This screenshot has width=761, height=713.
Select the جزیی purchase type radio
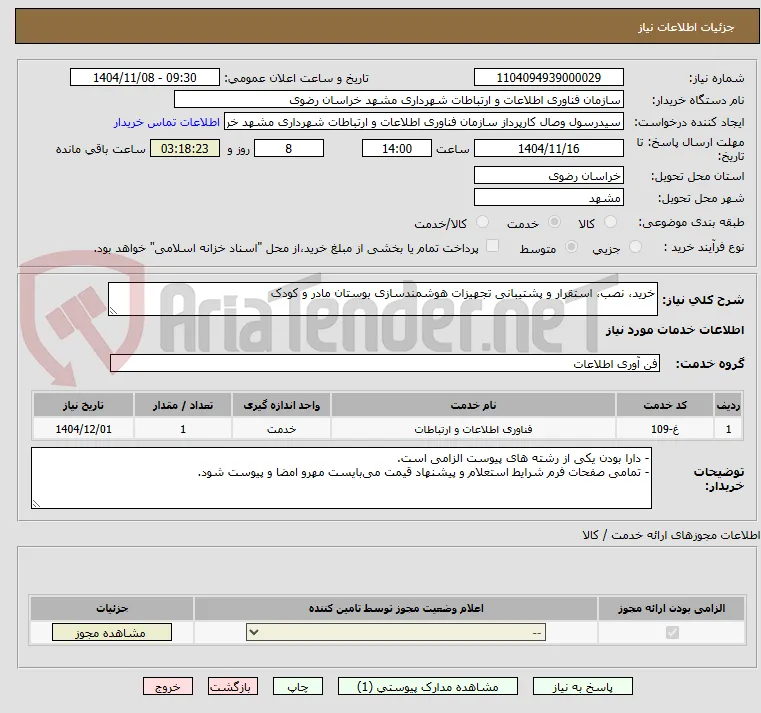[x=635, y=247]
